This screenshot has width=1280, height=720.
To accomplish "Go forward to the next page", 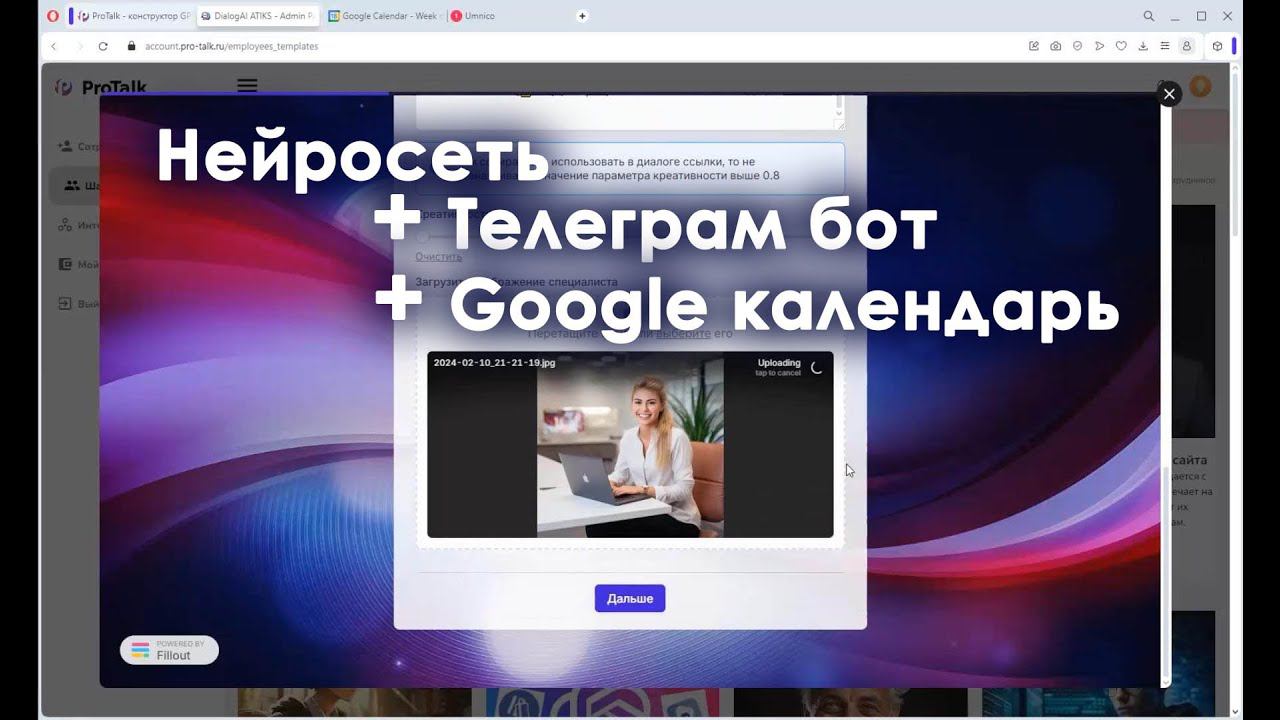I will coord(78,46).
